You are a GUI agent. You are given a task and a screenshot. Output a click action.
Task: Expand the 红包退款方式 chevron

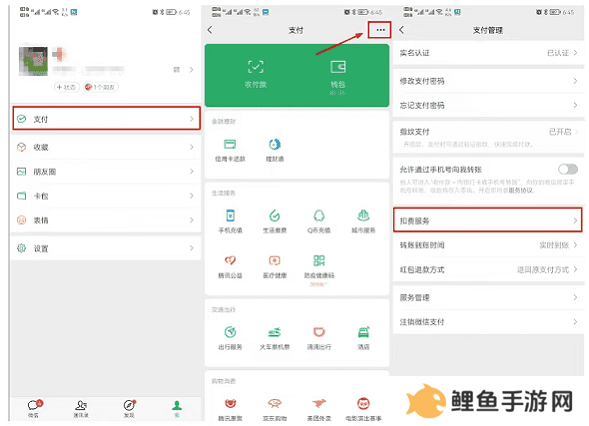point(575,269)
